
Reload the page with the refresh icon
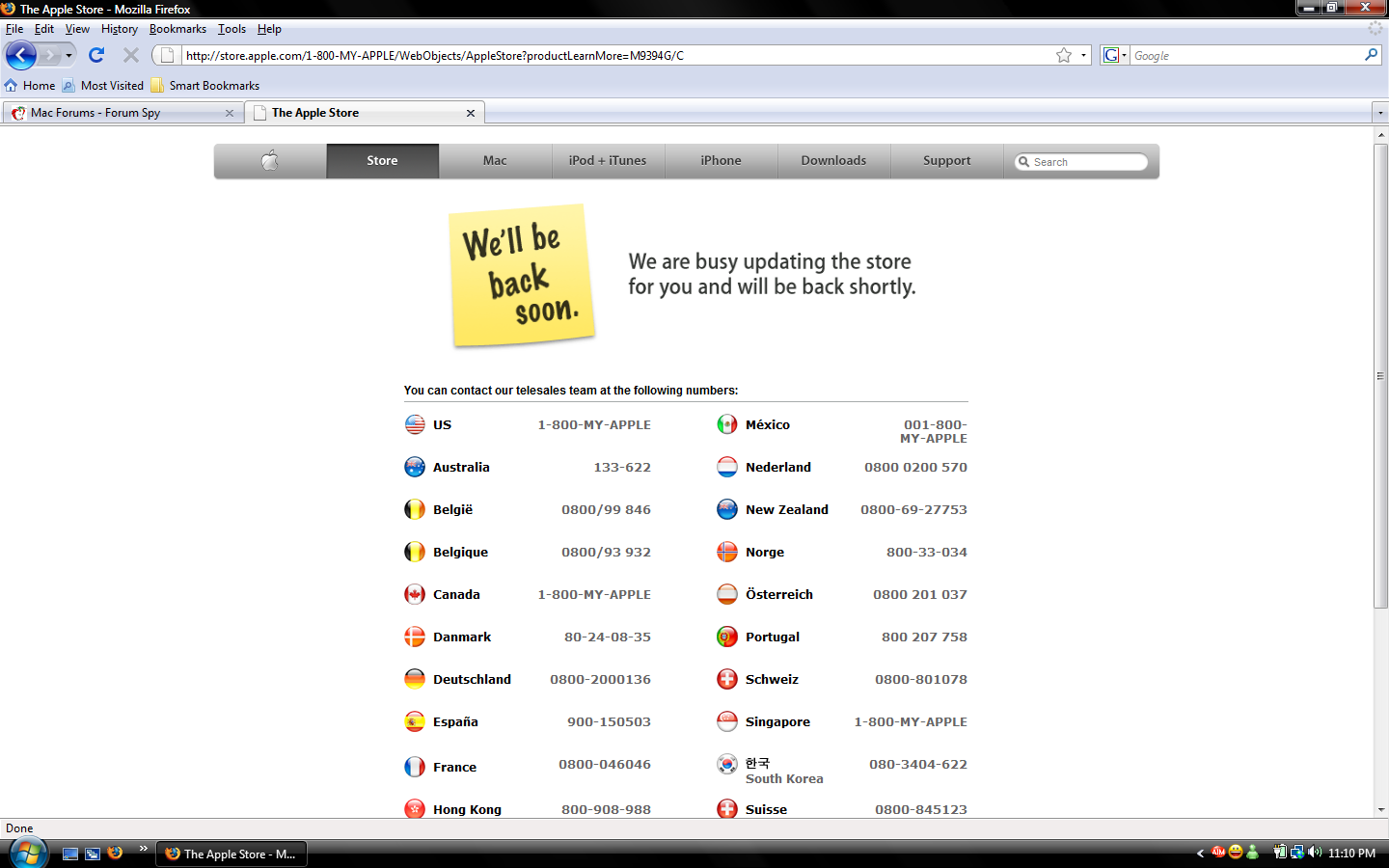click(96, 55)
